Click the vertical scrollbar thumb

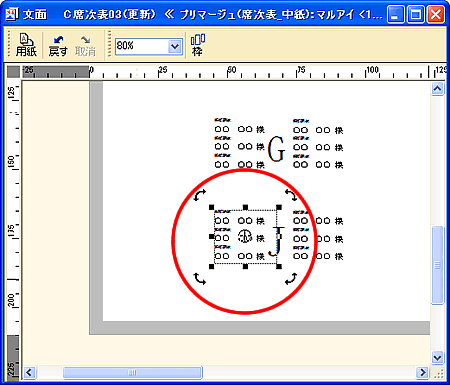tap(437, 265)
